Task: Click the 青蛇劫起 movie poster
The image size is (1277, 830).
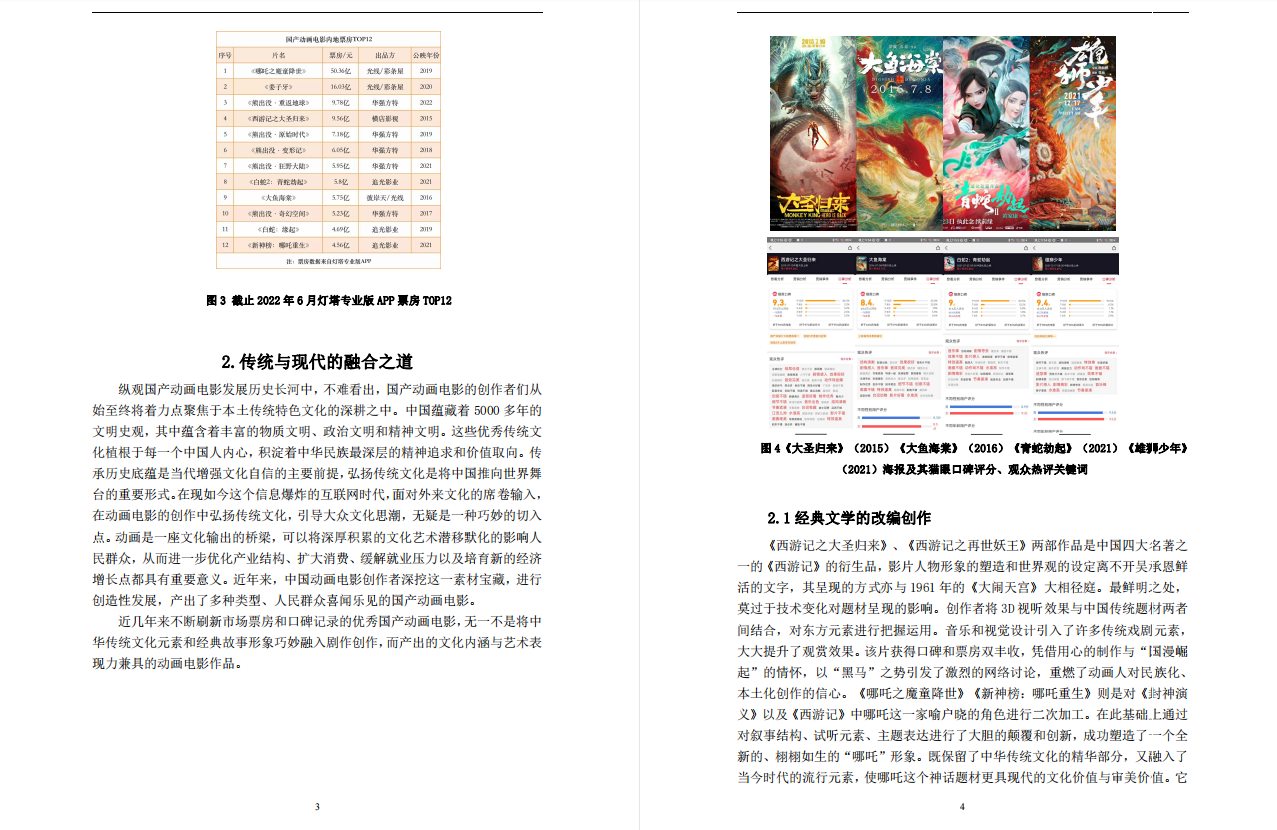Action: point(986,134)
